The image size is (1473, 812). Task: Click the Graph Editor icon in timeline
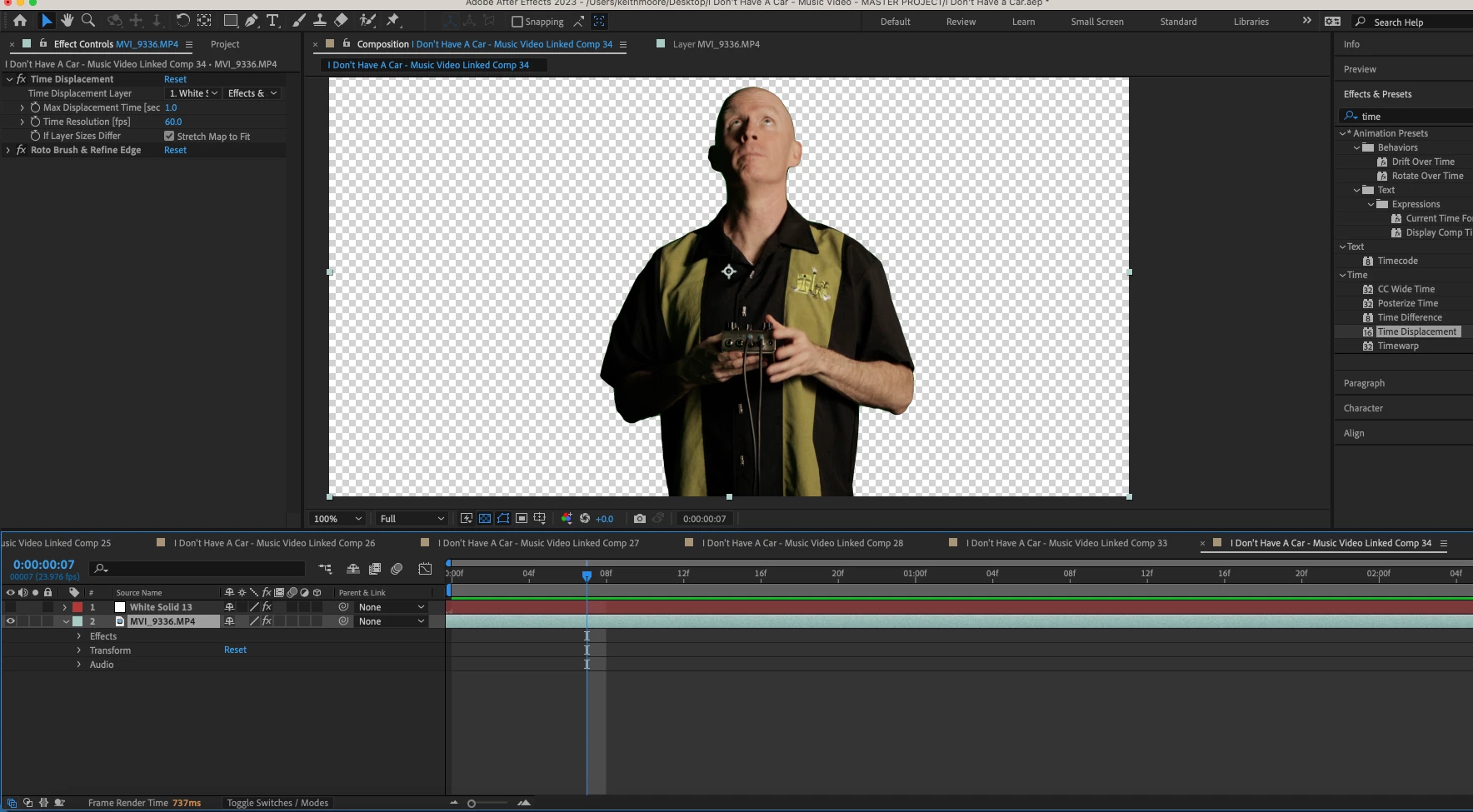coord(425,569)
